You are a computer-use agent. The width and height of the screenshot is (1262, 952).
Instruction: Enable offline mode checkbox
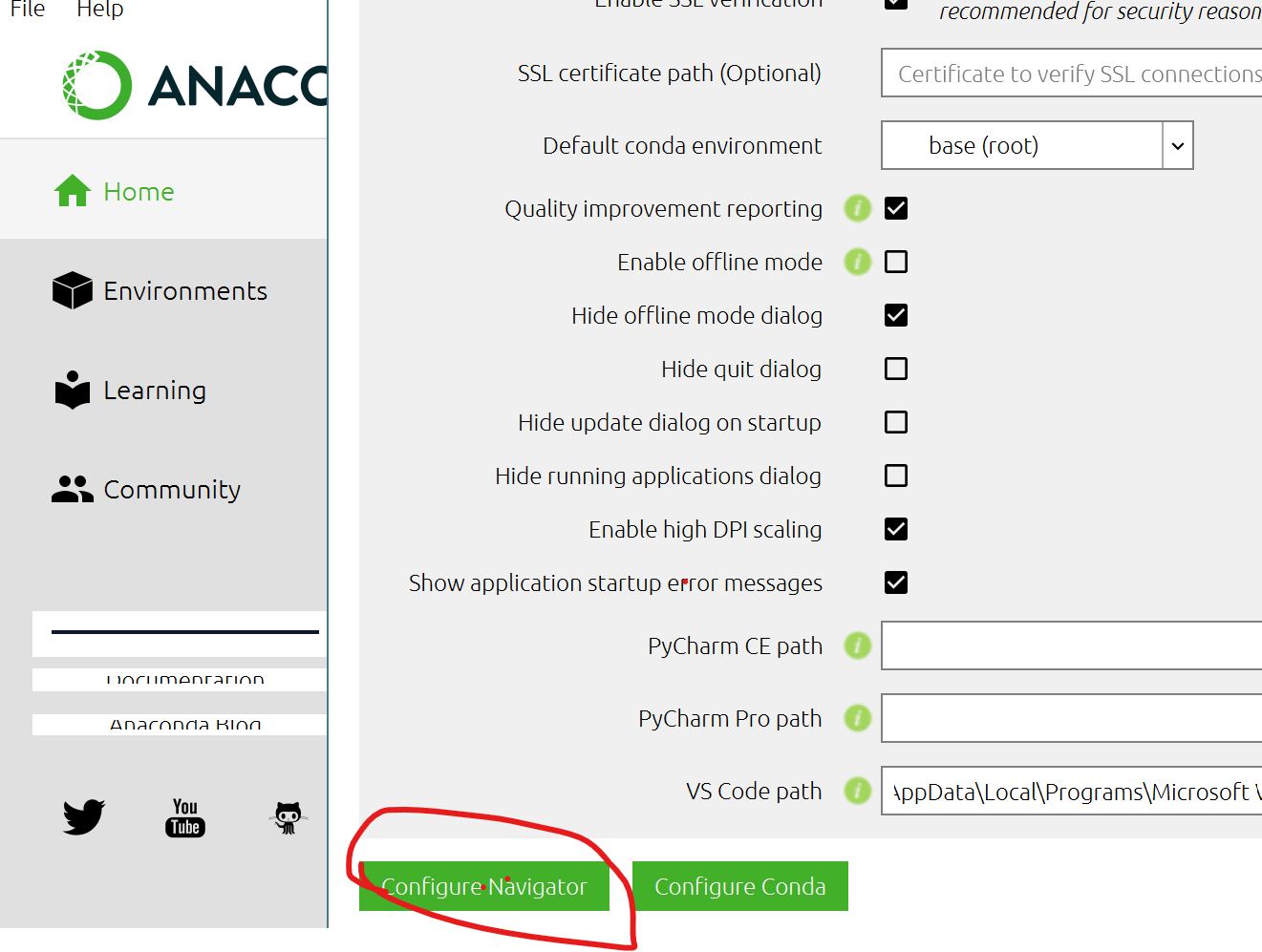[x=896, y=262]
